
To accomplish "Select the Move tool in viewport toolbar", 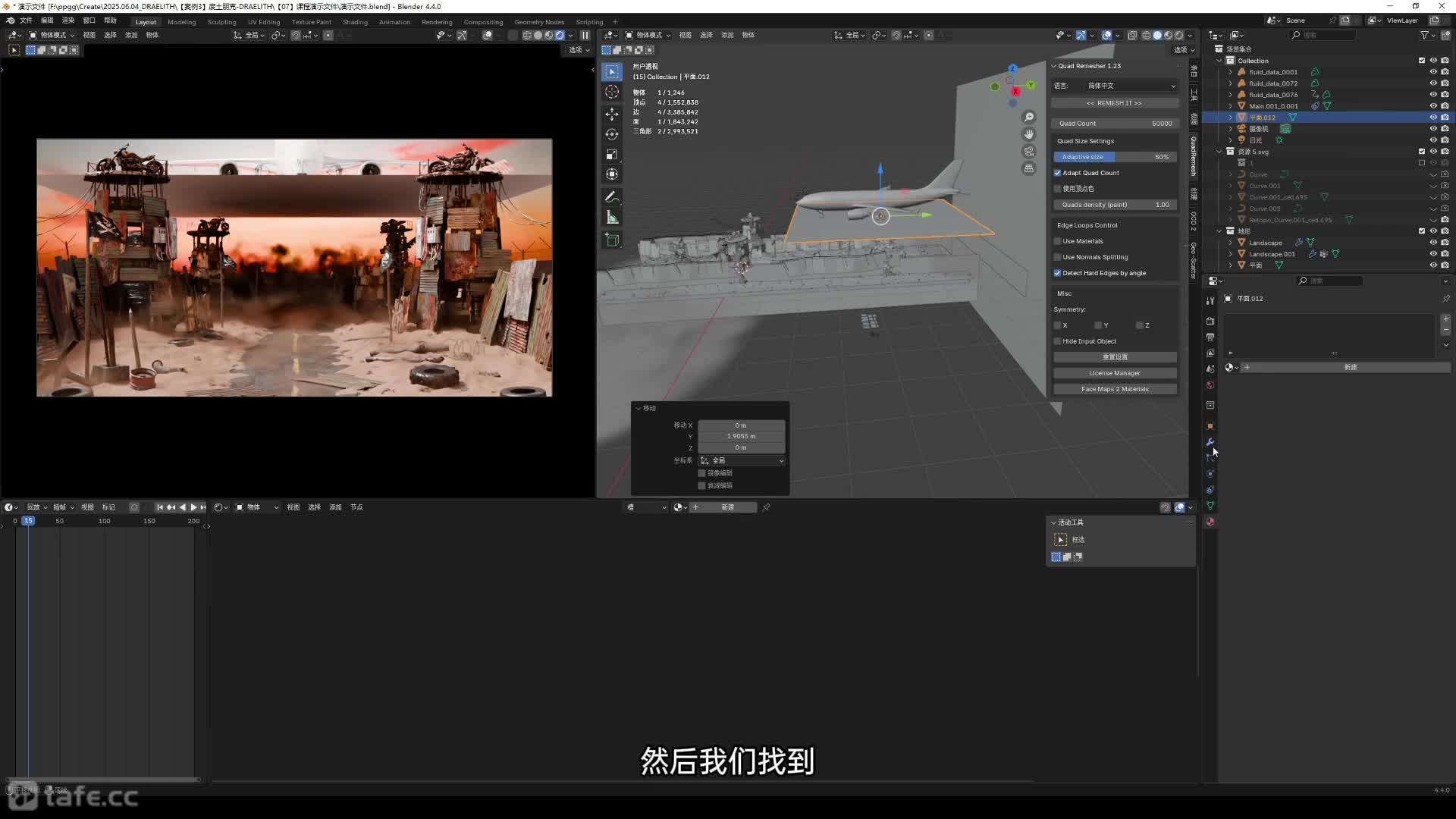I will [x=612, y=114].
